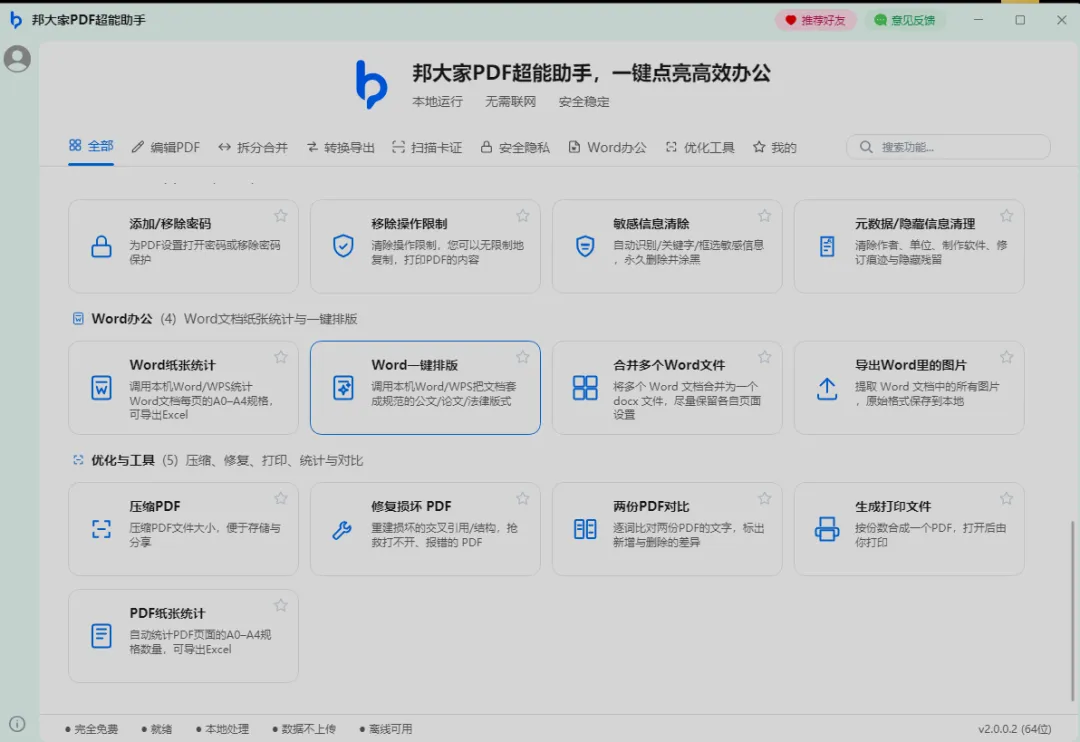Image resolution: width=1080 pixels, height=742 pixels.
Task: Click the v2.0.0.2 version text
Action: click(1015, 729)
